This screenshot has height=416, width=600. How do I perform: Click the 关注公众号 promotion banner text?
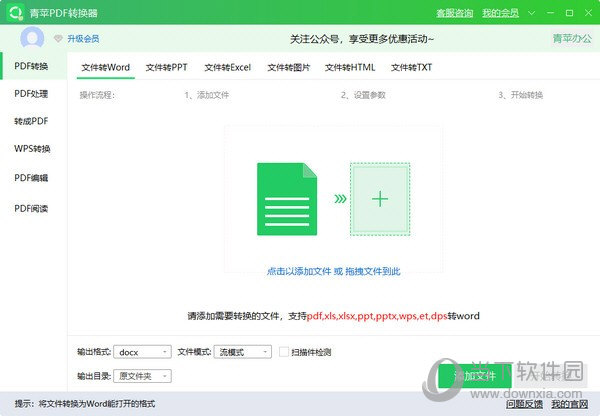(x=362, y=39)
